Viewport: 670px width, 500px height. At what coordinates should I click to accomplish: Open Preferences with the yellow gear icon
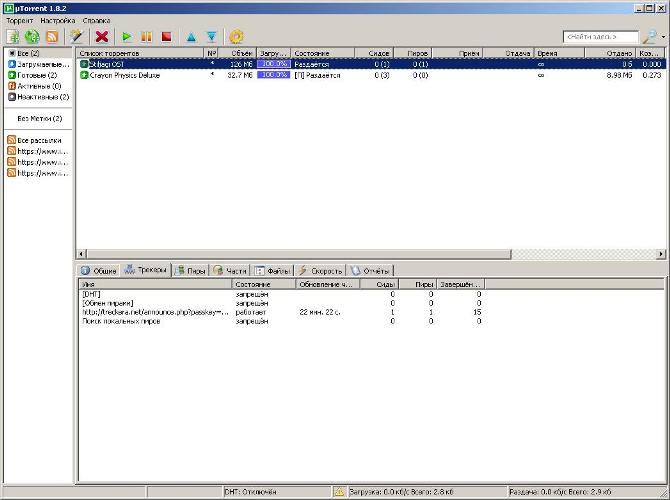[236, 37]
